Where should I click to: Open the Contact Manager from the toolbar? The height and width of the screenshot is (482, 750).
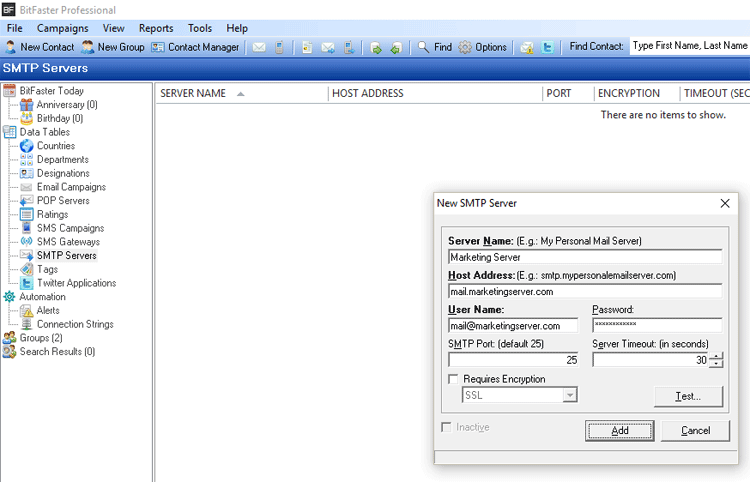point(195,47)
